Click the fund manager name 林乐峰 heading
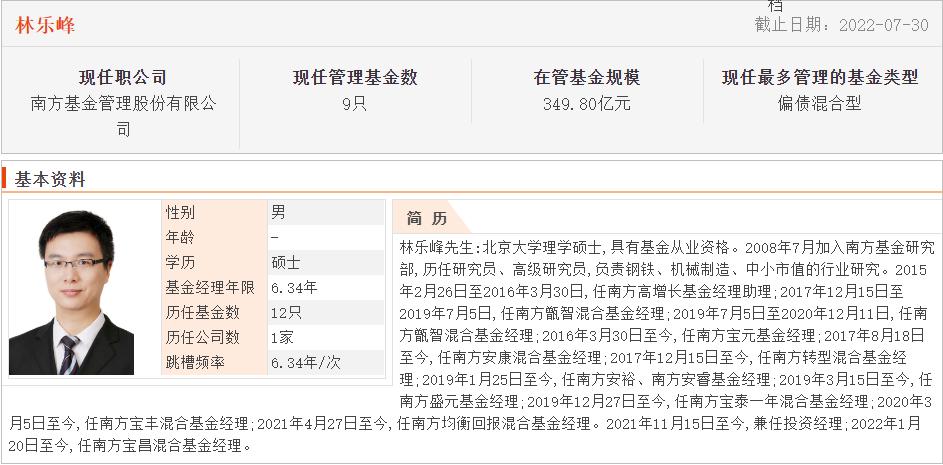 pyautogui.click(x=45, y=25)
